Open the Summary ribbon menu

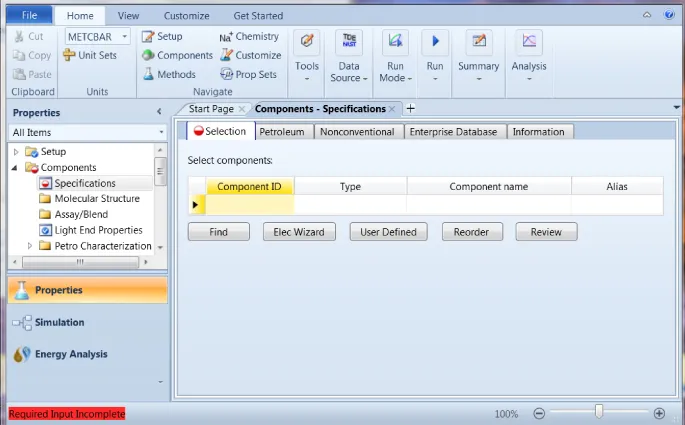coord(479,41)
